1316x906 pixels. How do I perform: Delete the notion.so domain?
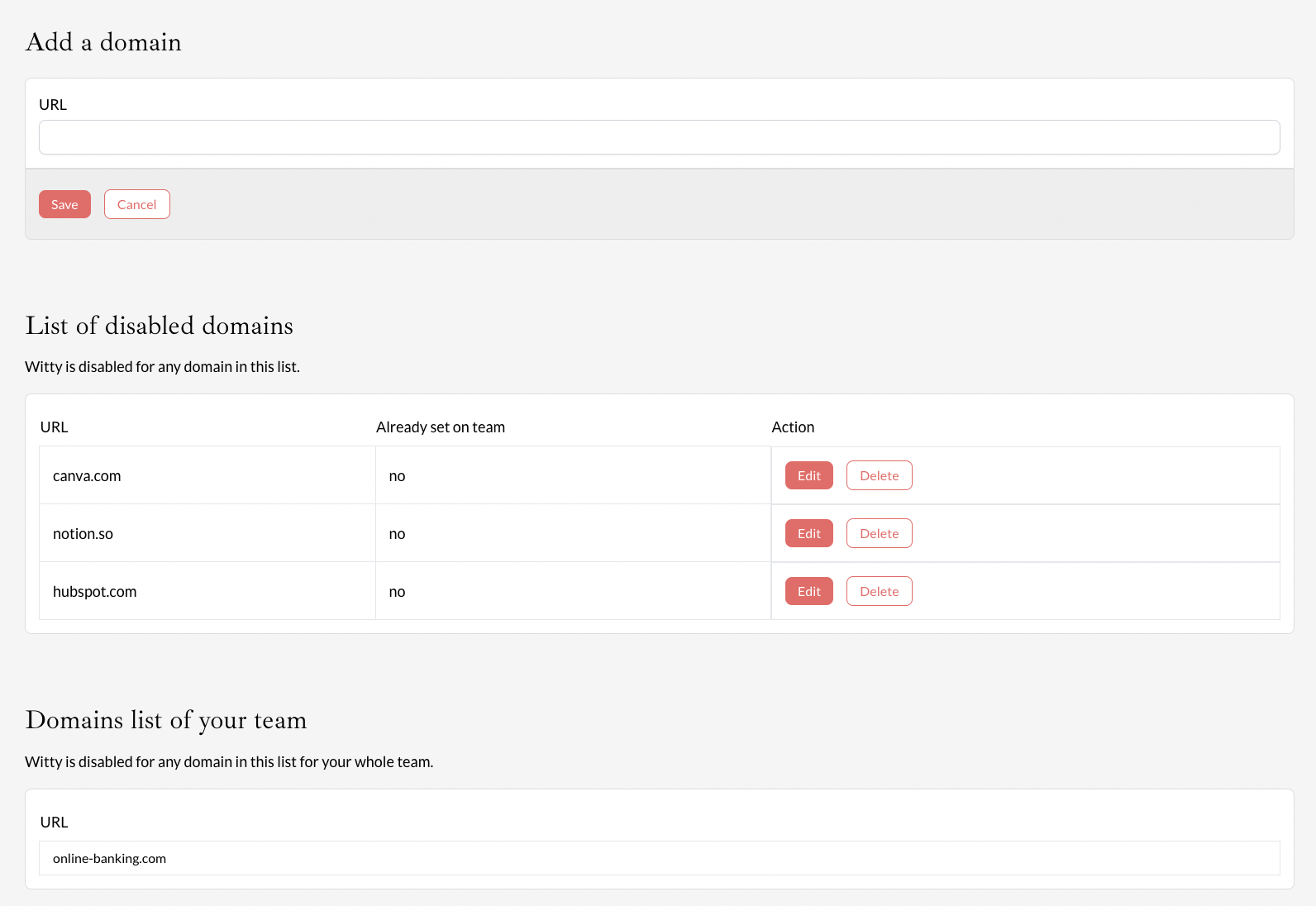pos(879,533)
